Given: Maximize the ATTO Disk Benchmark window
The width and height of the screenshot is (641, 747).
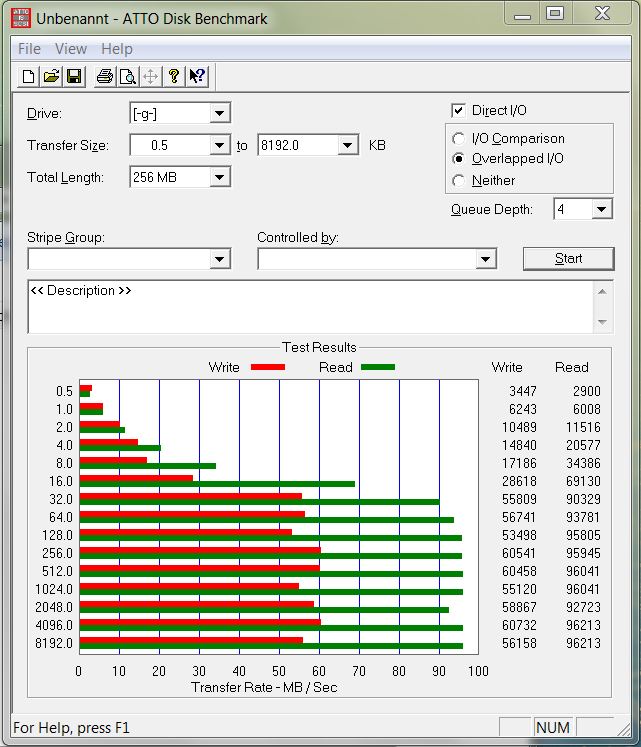Looking at the screenshot, I should click(x=555, y=13).
